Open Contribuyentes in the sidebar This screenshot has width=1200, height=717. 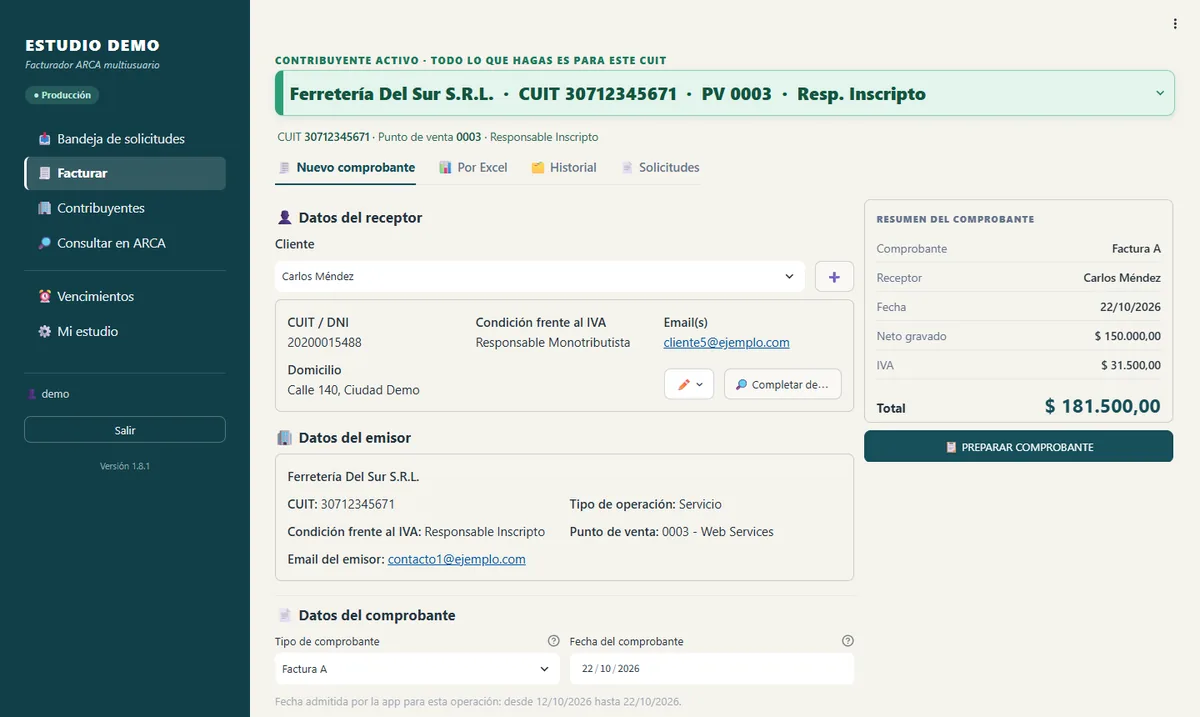(x=125, y=208)
